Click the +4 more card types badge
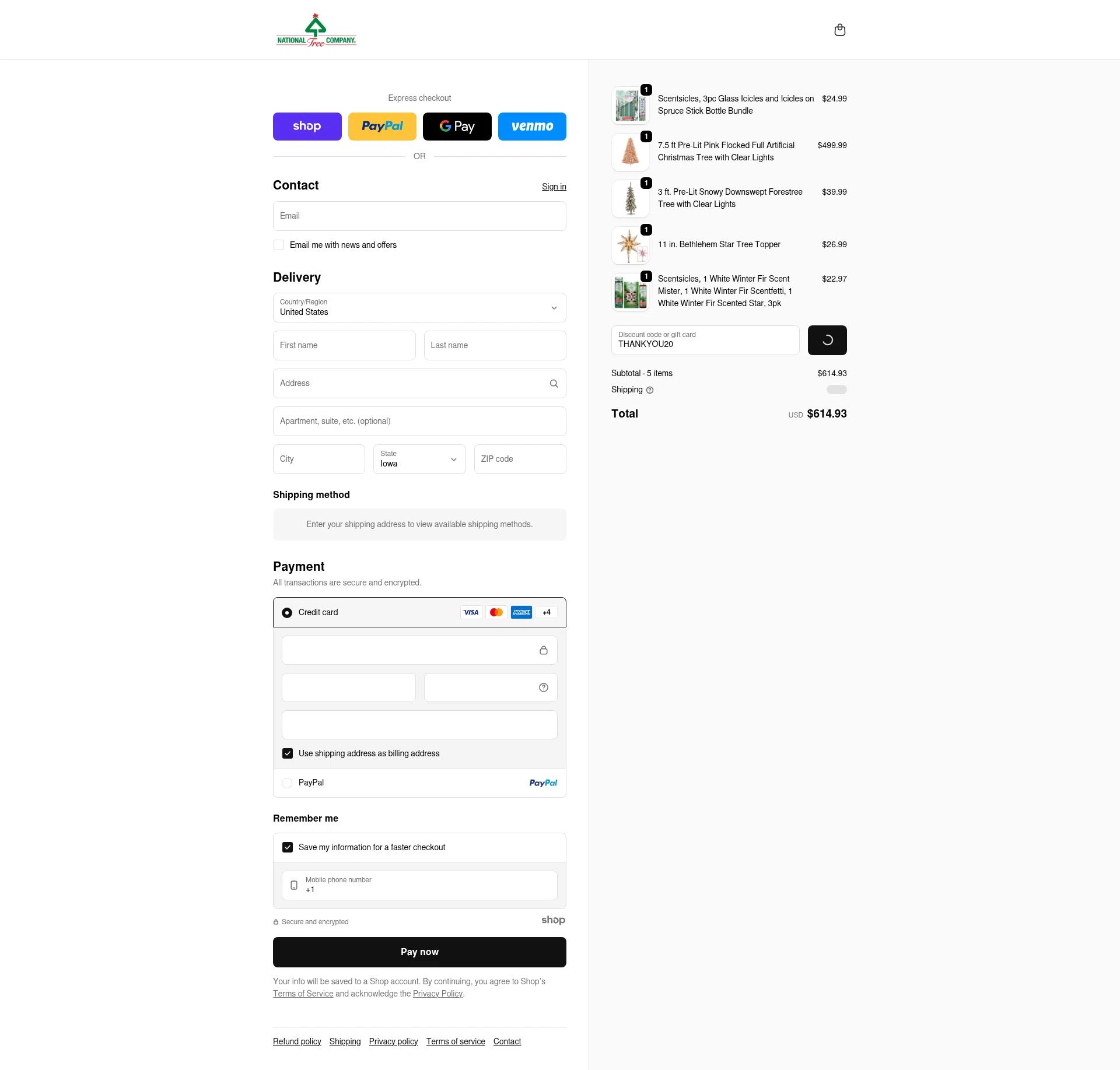1120x1070 pixels. pos(546,612)
